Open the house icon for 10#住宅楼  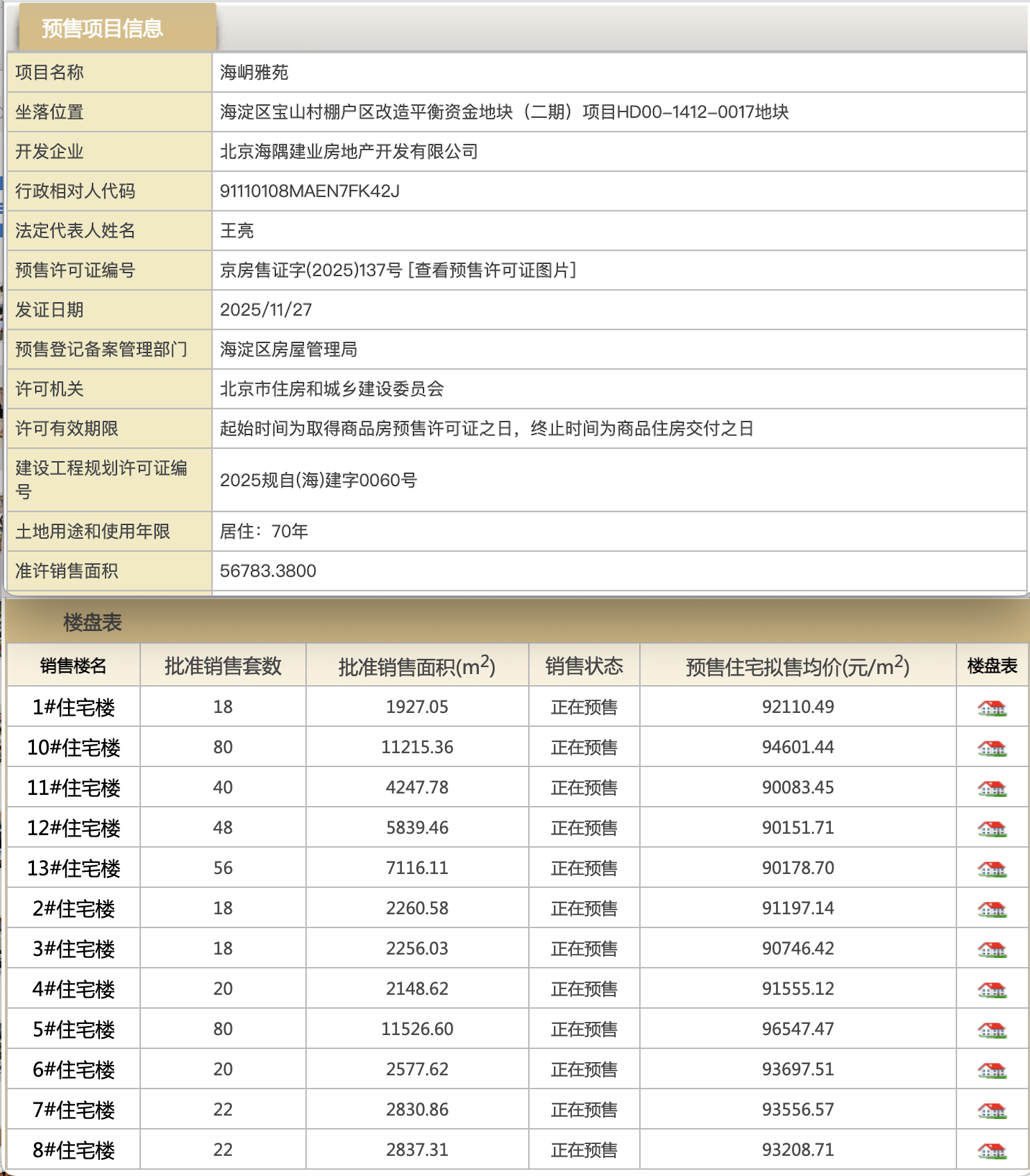click(992, 748)
